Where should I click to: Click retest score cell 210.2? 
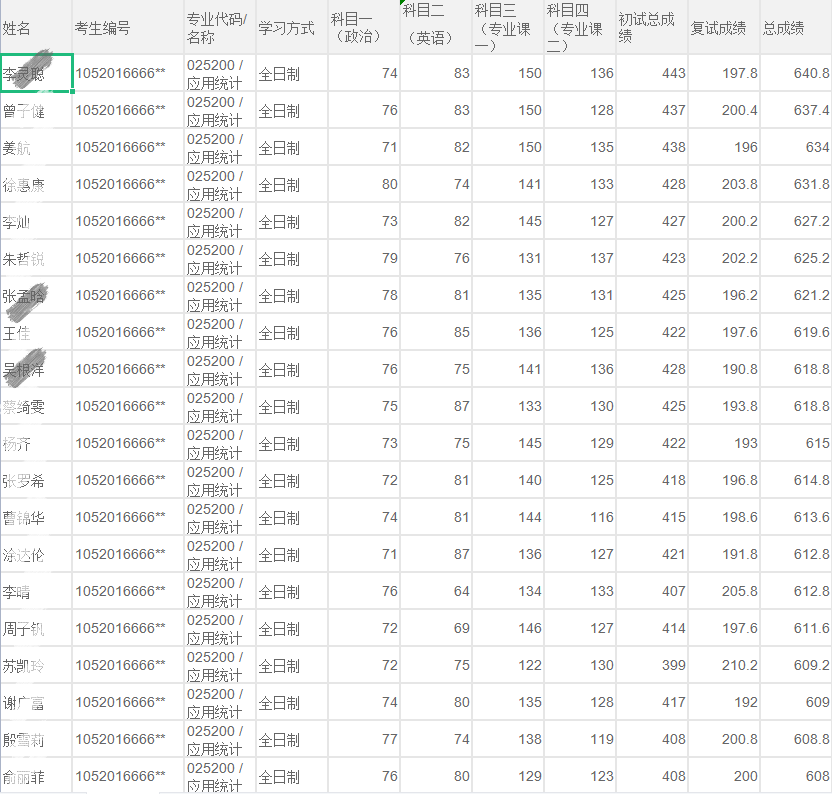[724, 665]
